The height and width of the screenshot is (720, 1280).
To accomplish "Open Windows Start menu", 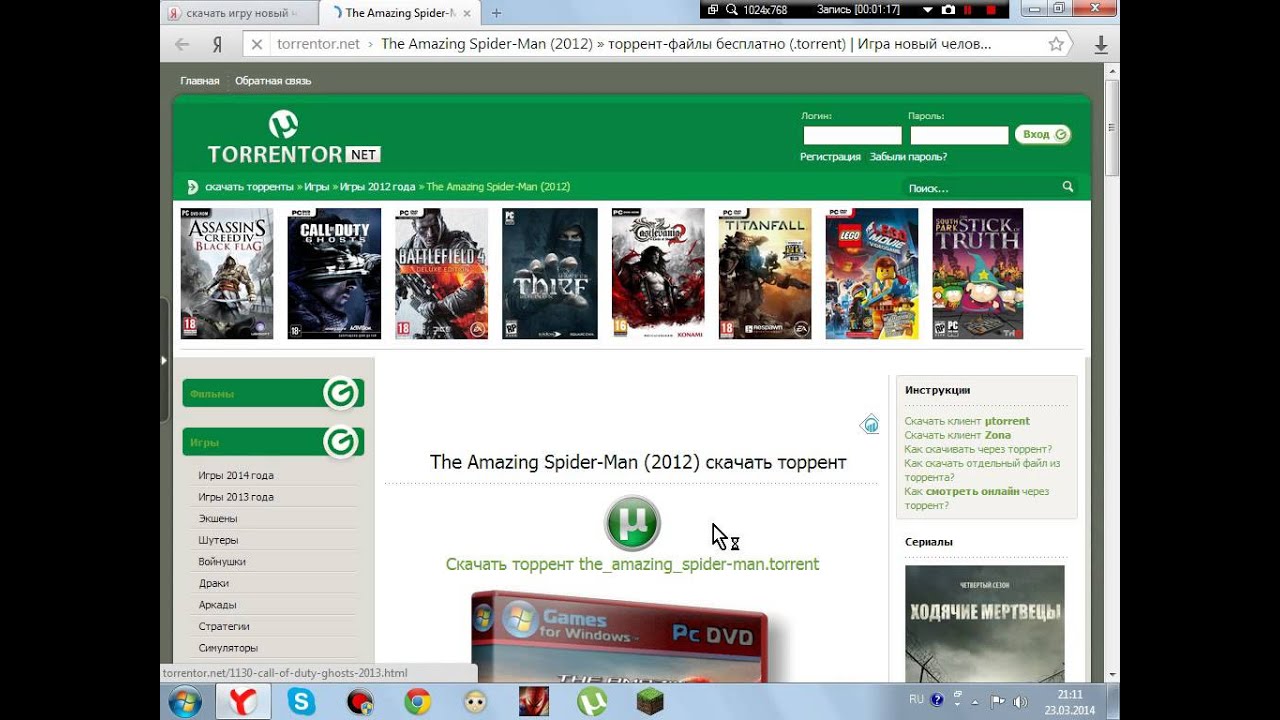I will pyautogui.click(x=185, y=702).
